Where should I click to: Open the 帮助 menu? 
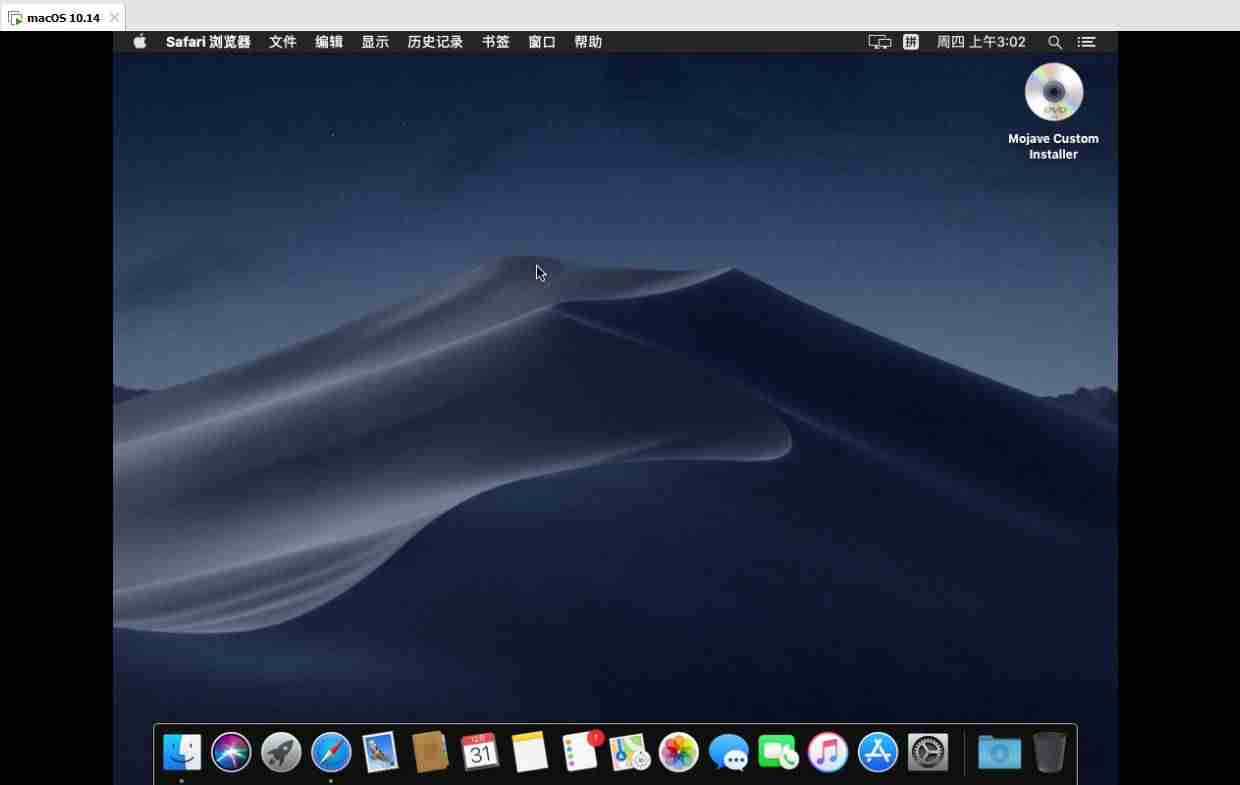[588, 42]
